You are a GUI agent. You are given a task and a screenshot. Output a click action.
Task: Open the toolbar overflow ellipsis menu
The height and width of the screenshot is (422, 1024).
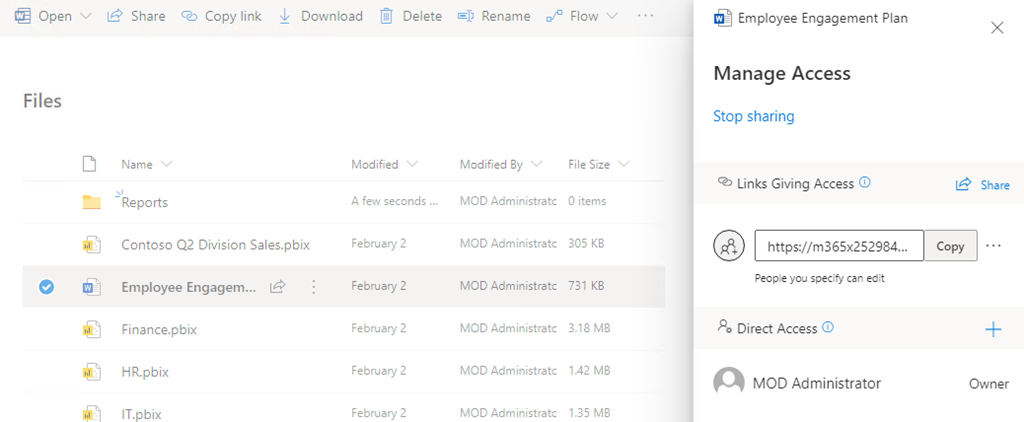645,16
